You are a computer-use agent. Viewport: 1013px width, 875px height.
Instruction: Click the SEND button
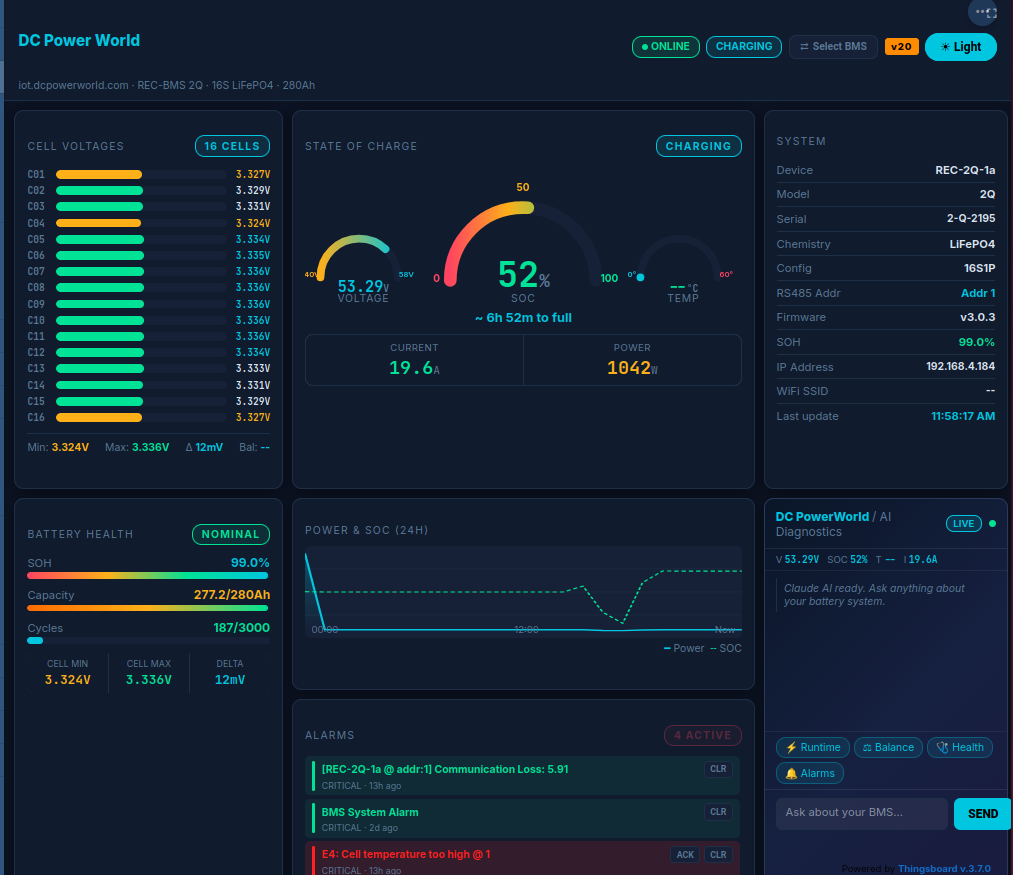point(982,814)
